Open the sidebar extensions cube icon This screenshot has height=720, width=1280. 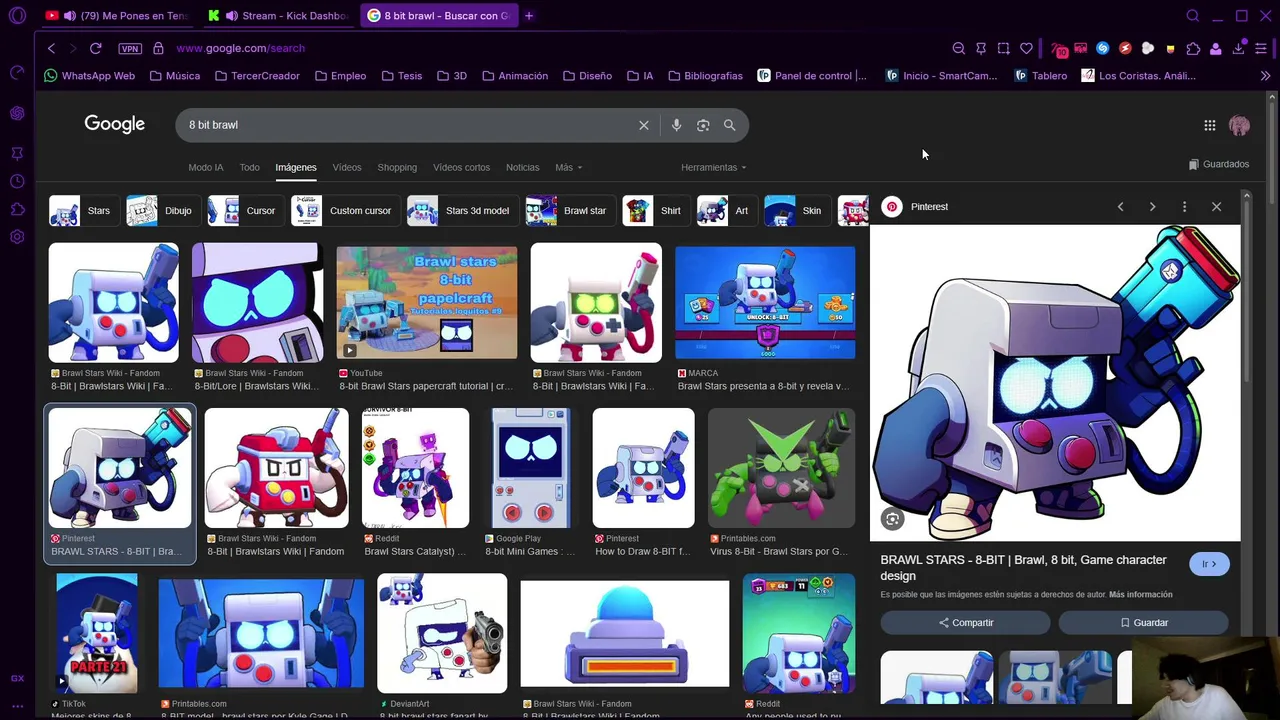pos(17,209)
